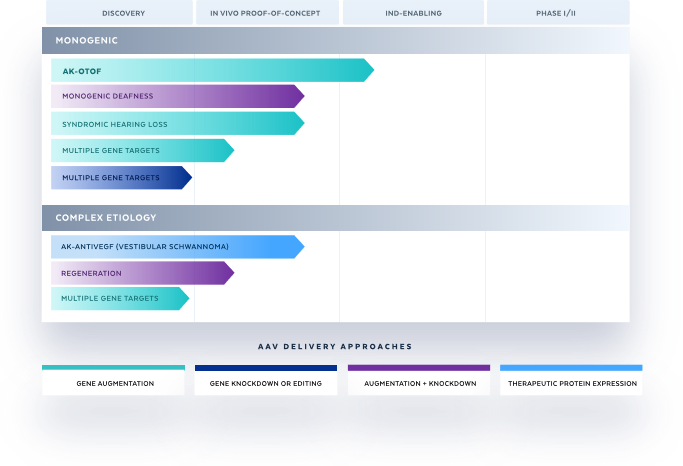
Task: Open the AK-OTOF pipeline bar
Action: pyautogui.click(x=212, y=71)
